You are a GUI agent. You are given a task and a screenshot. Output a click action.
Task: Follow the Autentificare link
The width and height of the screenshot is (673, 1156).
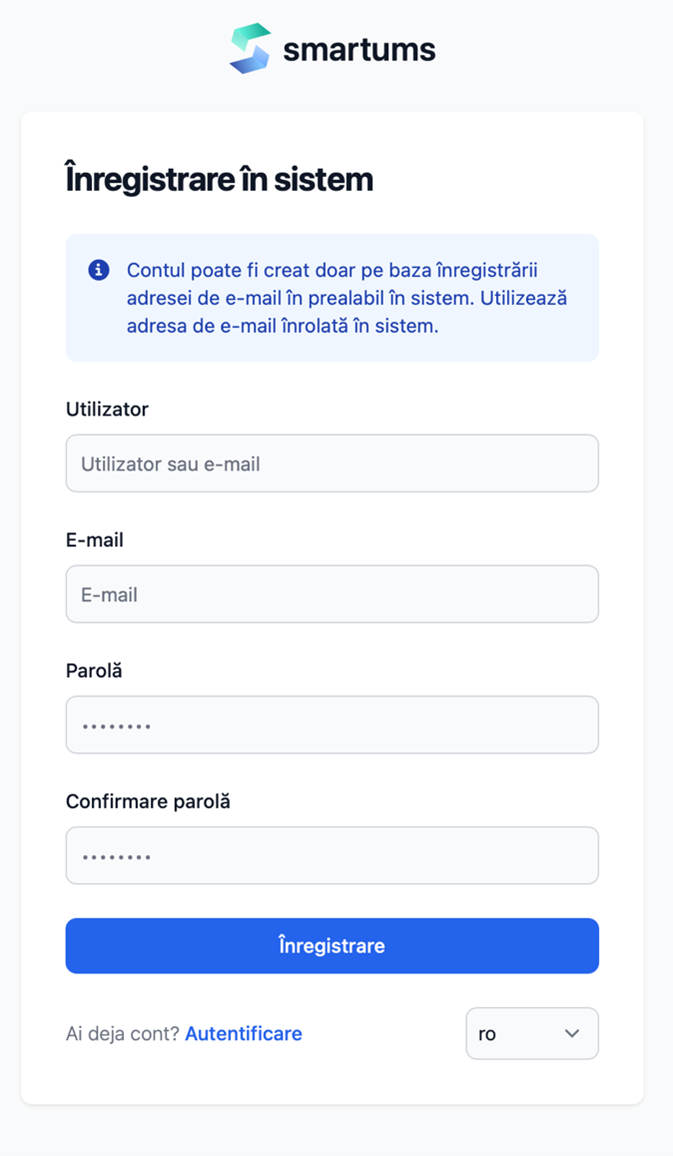(x=244, y=1034)
